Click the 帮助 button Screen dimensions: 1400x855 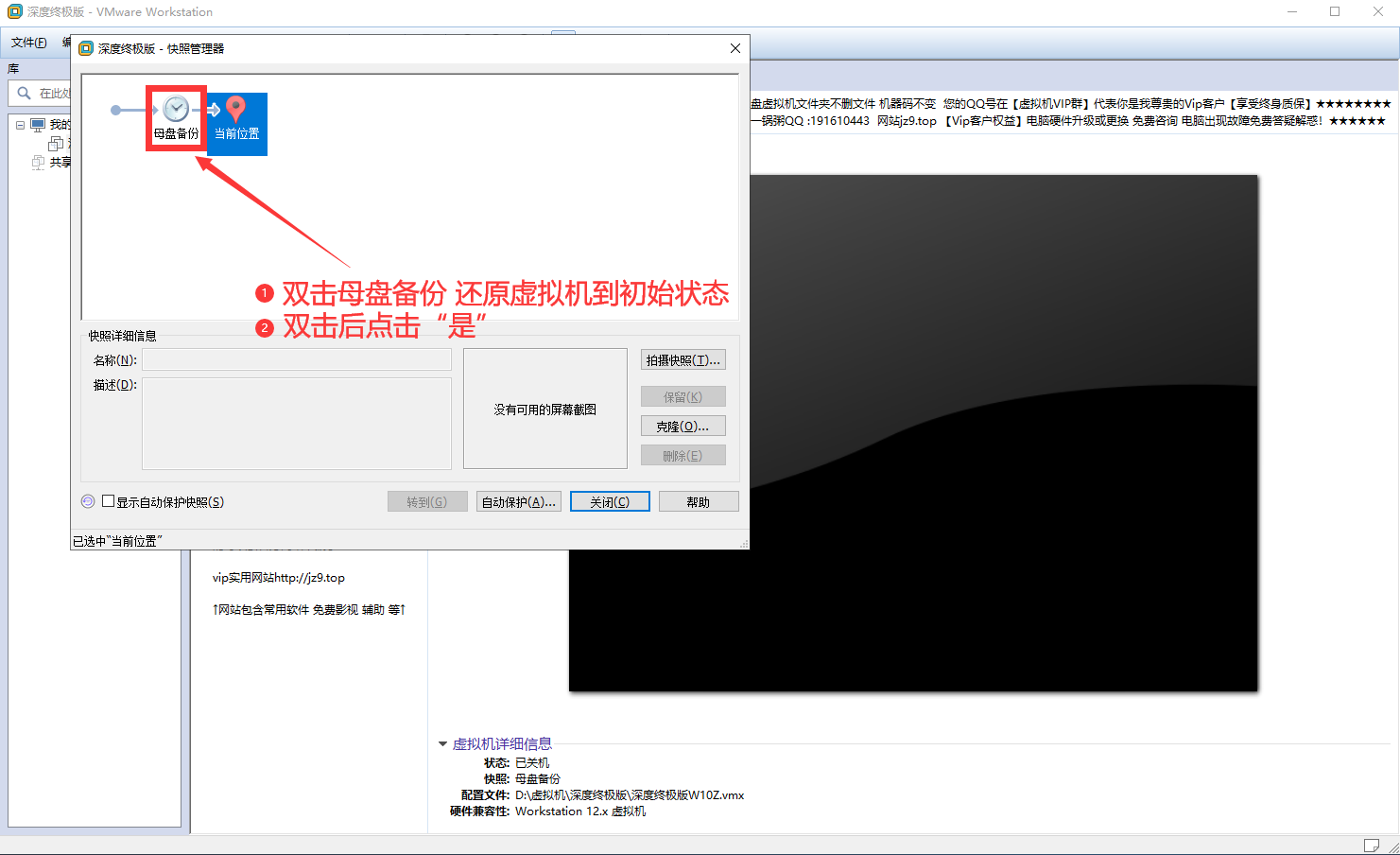click(699, 502)
